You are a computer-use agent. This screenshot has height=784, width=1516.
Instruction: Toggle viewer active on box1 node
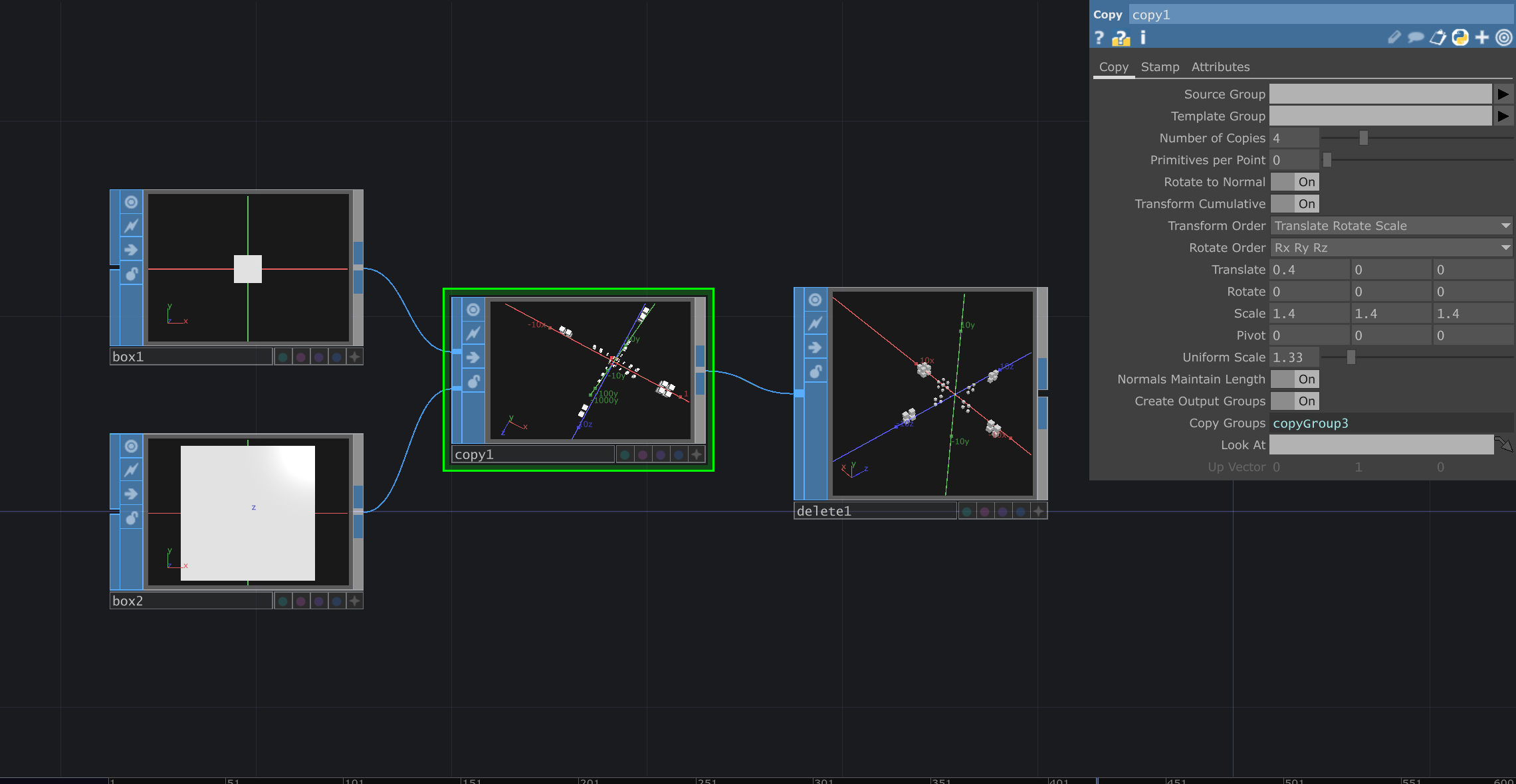tap(132, 202)
